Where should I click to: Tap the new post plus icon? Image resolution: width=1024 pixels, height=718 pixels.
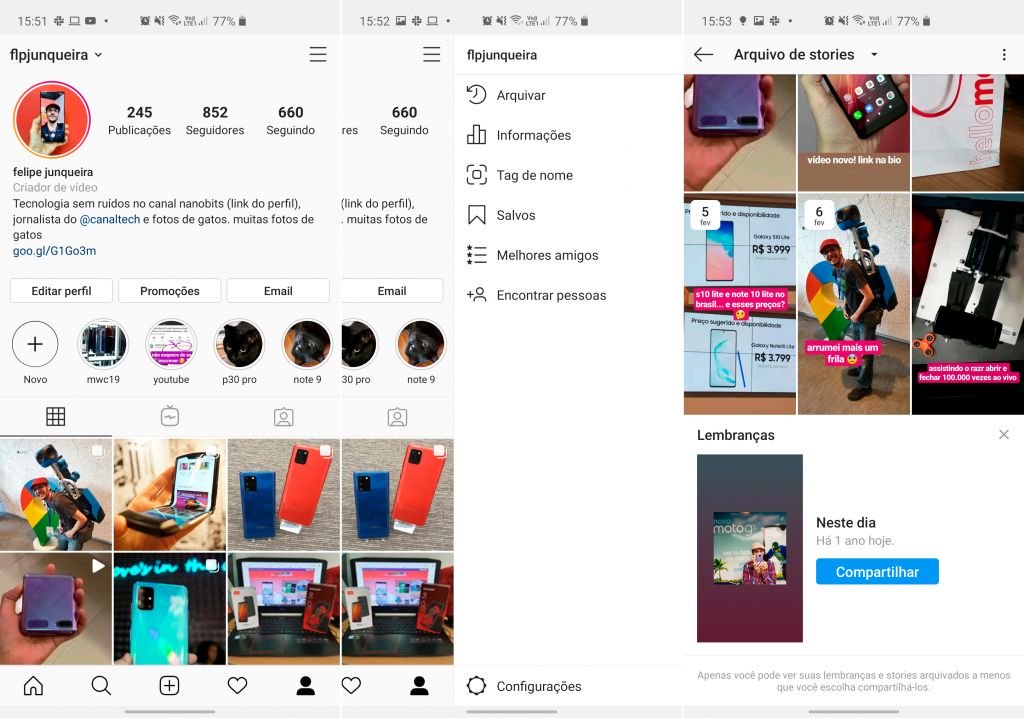tap(169, 685)
